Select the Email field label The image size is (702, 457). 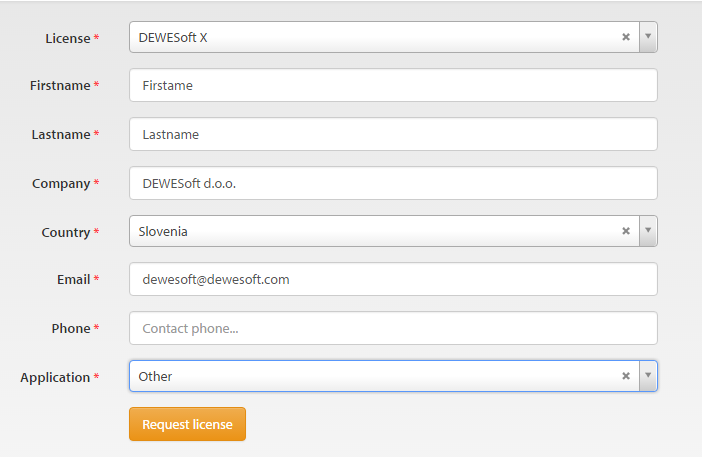click(73, 280)
